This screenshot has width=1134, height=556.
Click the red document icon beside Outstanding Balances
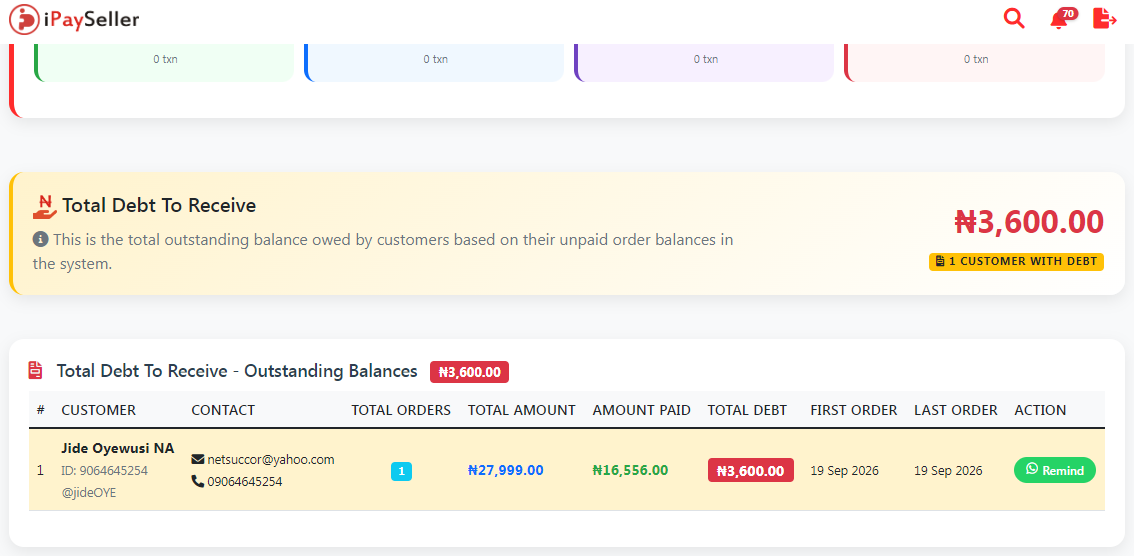[35, 371]
